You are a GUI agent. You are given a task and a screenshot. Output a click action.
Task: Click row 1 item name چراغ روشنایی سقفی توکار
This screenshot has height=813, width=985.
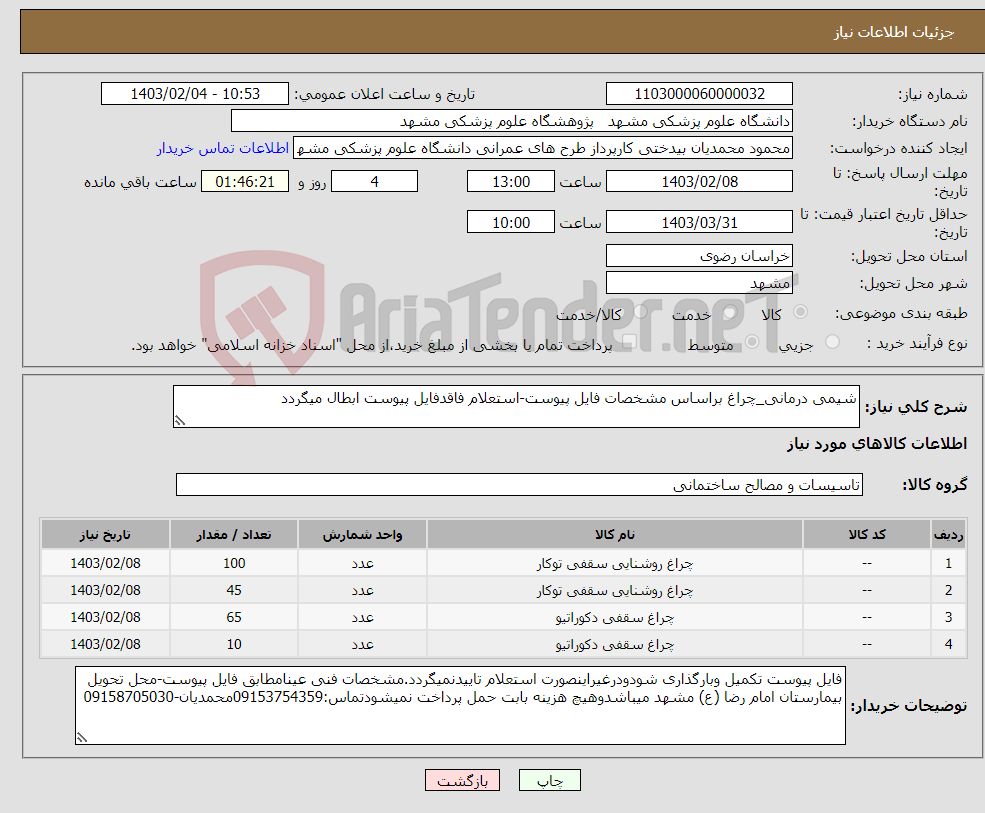(615, 564)
